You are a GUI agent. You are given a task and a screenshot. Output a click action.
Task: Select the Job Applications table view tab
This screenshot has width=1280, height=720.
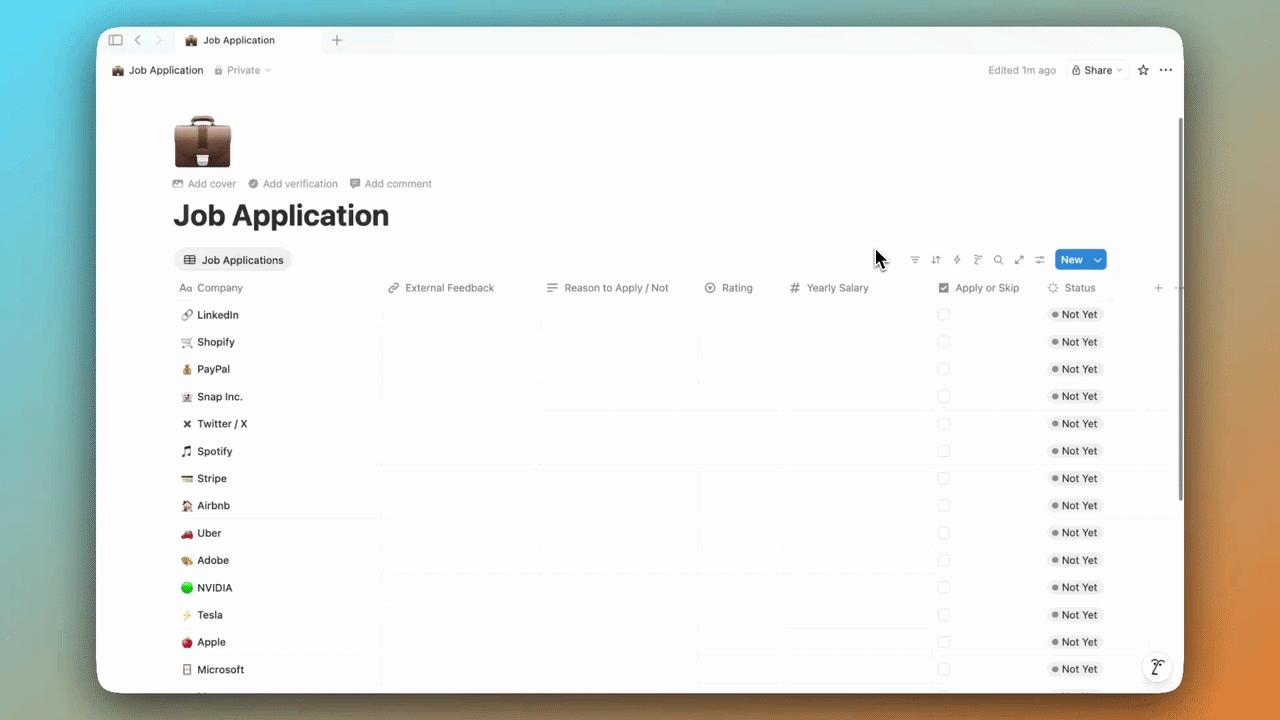(233, 260)
